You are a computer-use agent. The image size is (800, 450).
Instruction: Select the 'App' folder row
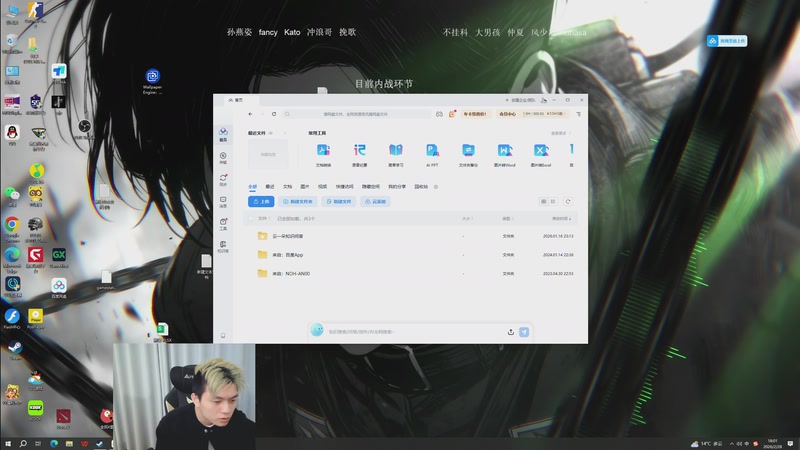point(412,255)
